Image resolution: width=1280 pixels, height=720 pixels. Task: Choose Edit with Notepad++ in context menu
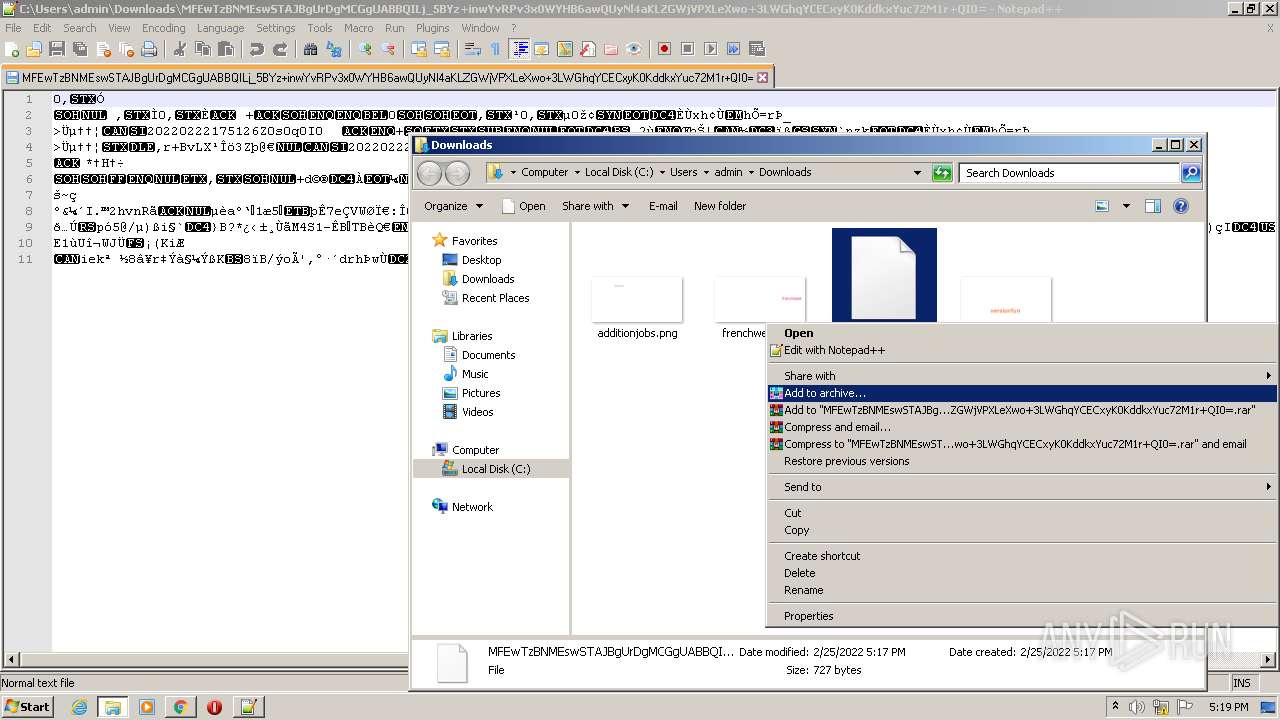pos(1022,350)
